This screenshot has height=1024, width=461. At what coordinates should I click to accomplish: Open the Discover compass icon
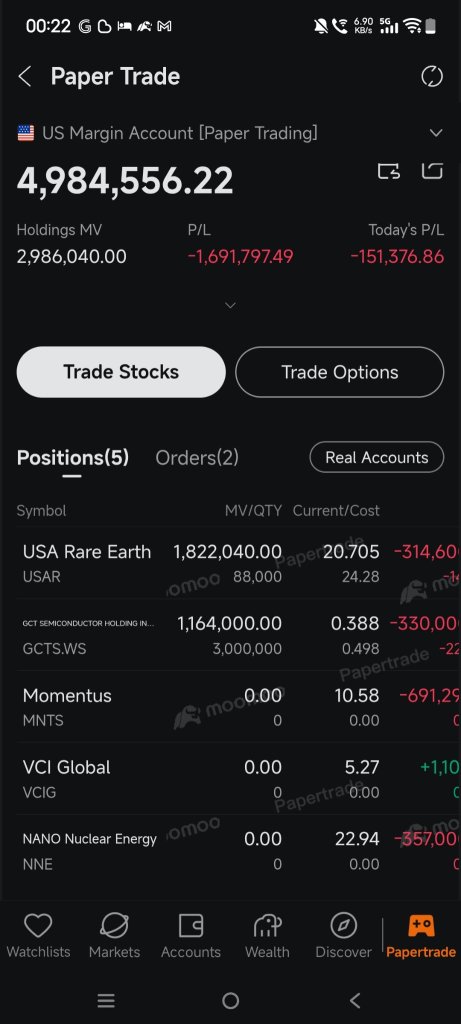tap(343, 925)
